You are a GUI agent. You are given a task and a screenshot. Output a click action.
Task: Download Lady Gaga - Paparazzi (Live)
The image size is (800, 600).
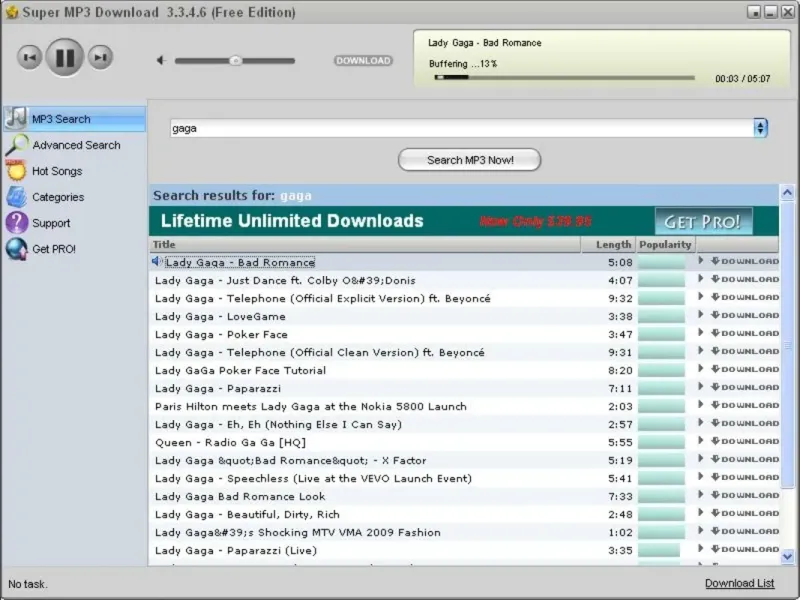coord(745,549)
